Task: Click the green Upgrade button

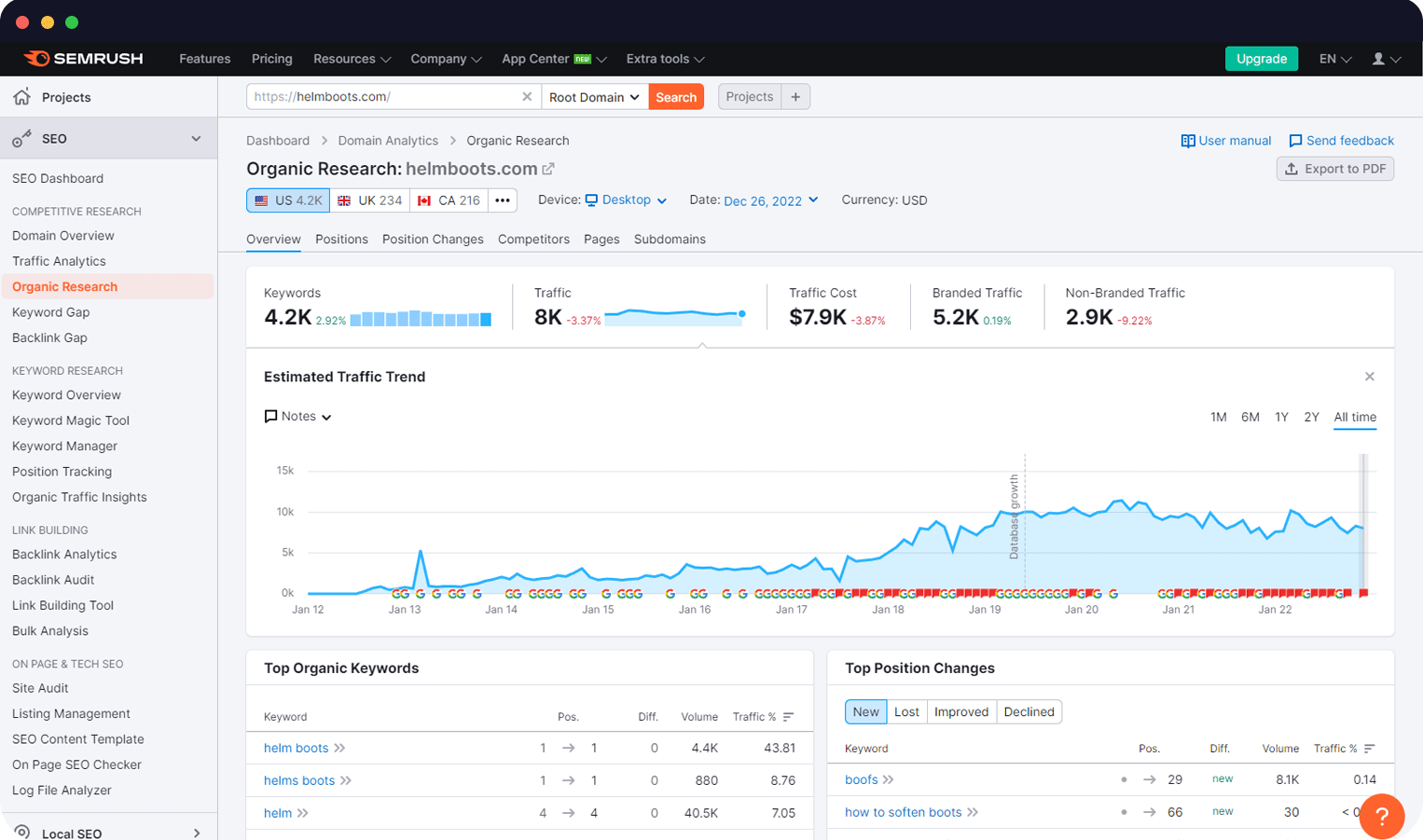Action: pyautogui.click(x=1262, y=59)
